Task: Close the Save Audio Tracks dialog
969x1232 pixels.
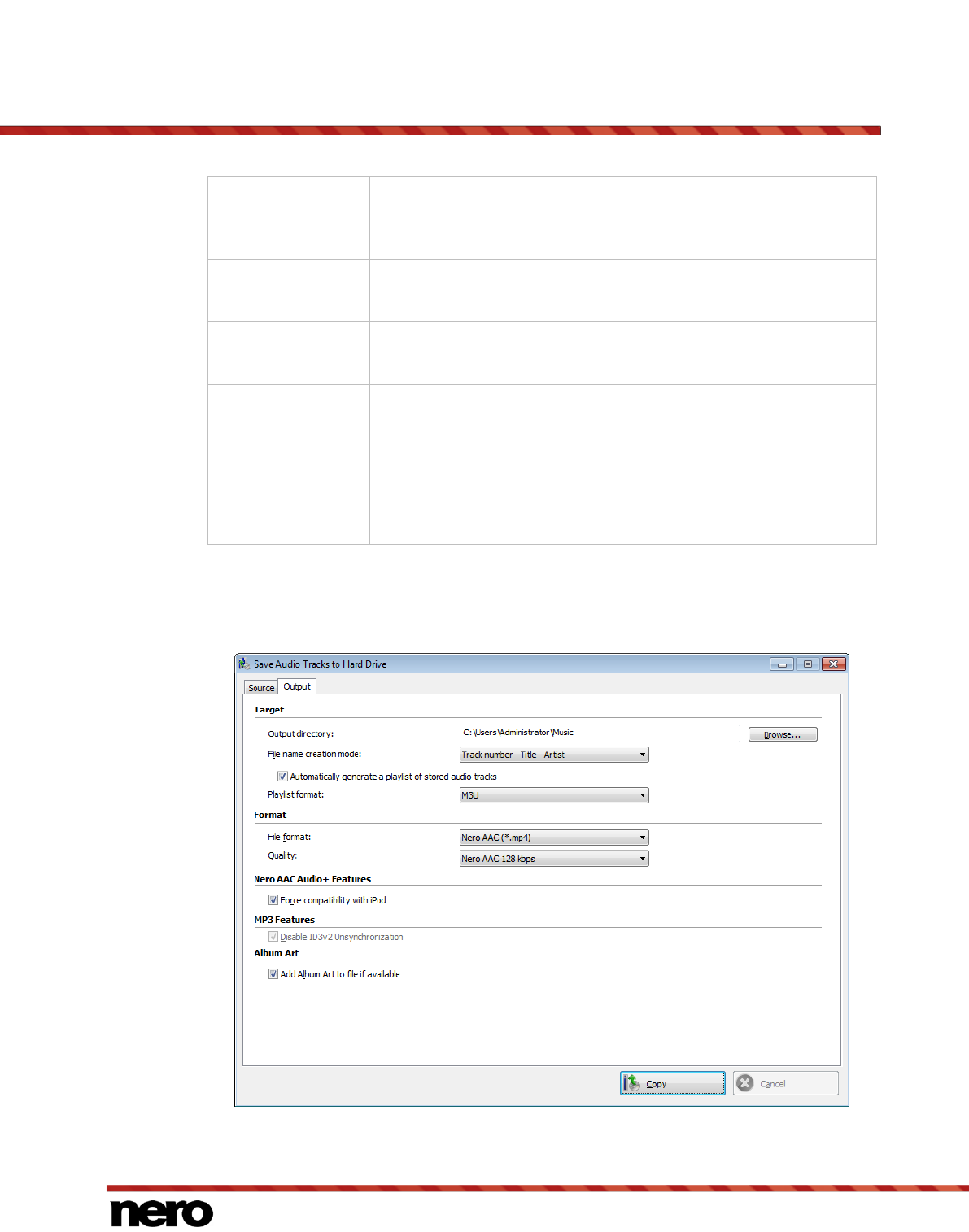Action: 834,664
